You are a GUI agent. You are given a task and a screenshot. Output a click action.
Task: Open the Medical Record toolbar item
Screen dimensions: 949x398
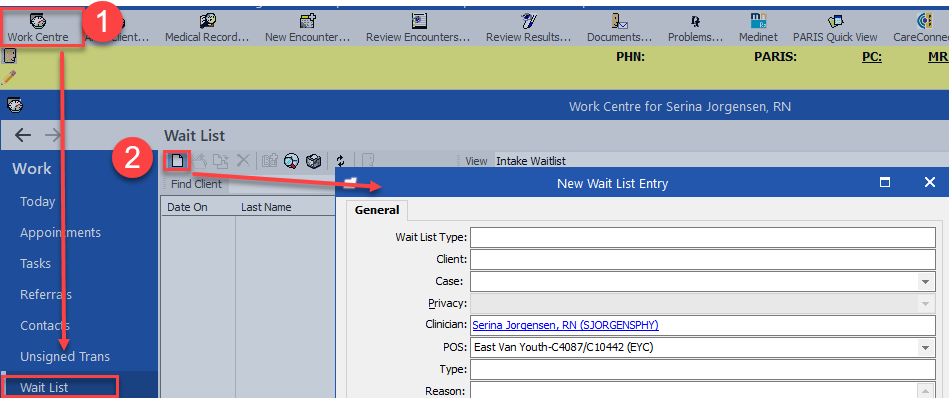coord(207,28)
